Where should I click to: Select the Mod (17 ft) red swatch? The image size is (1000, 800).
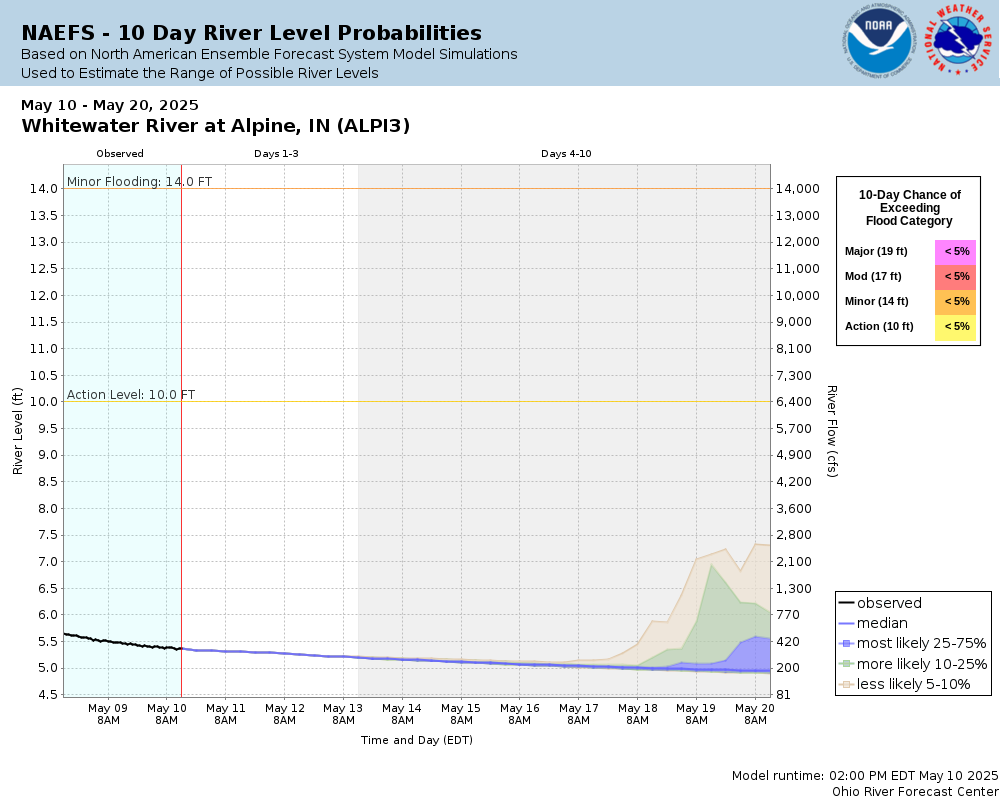tap(955, 277)
